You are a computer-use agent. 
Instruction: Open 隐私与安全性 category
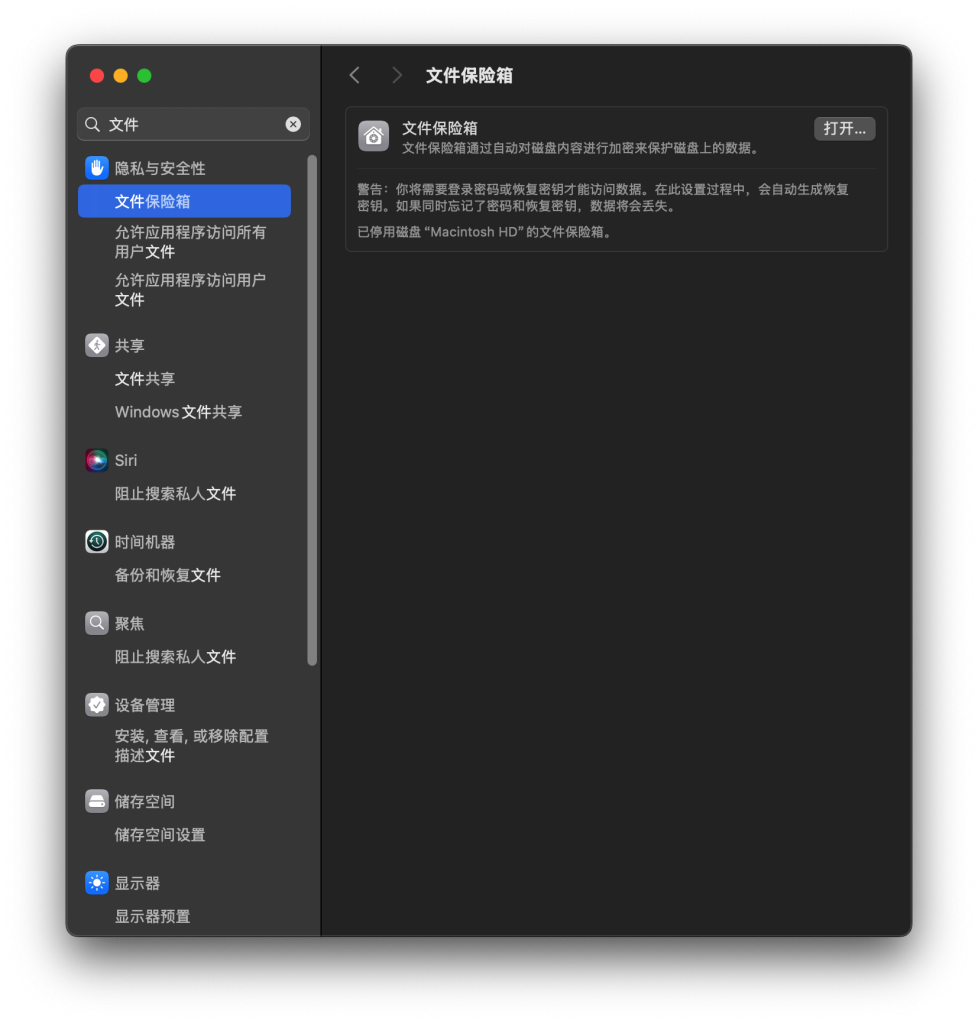tap(160, 168)
